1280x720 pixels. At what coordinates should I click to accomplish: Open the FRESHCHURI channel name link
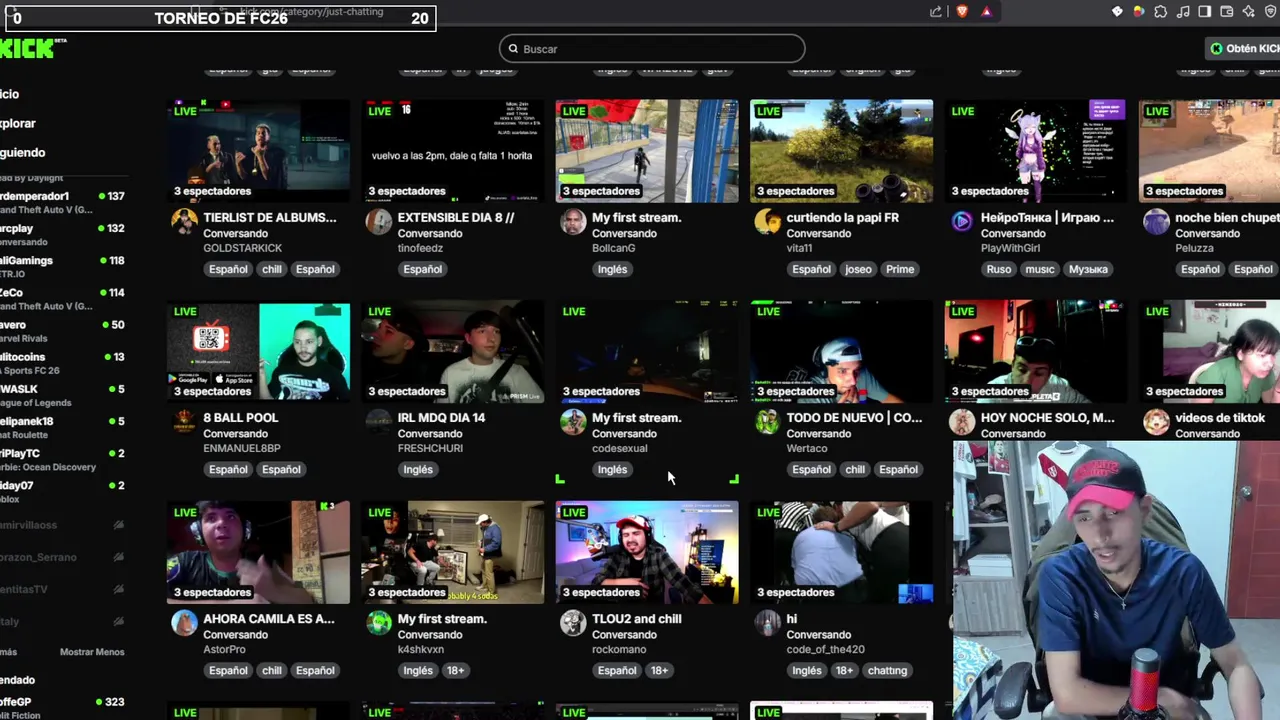pyautogui.click(x=430, y=448)
